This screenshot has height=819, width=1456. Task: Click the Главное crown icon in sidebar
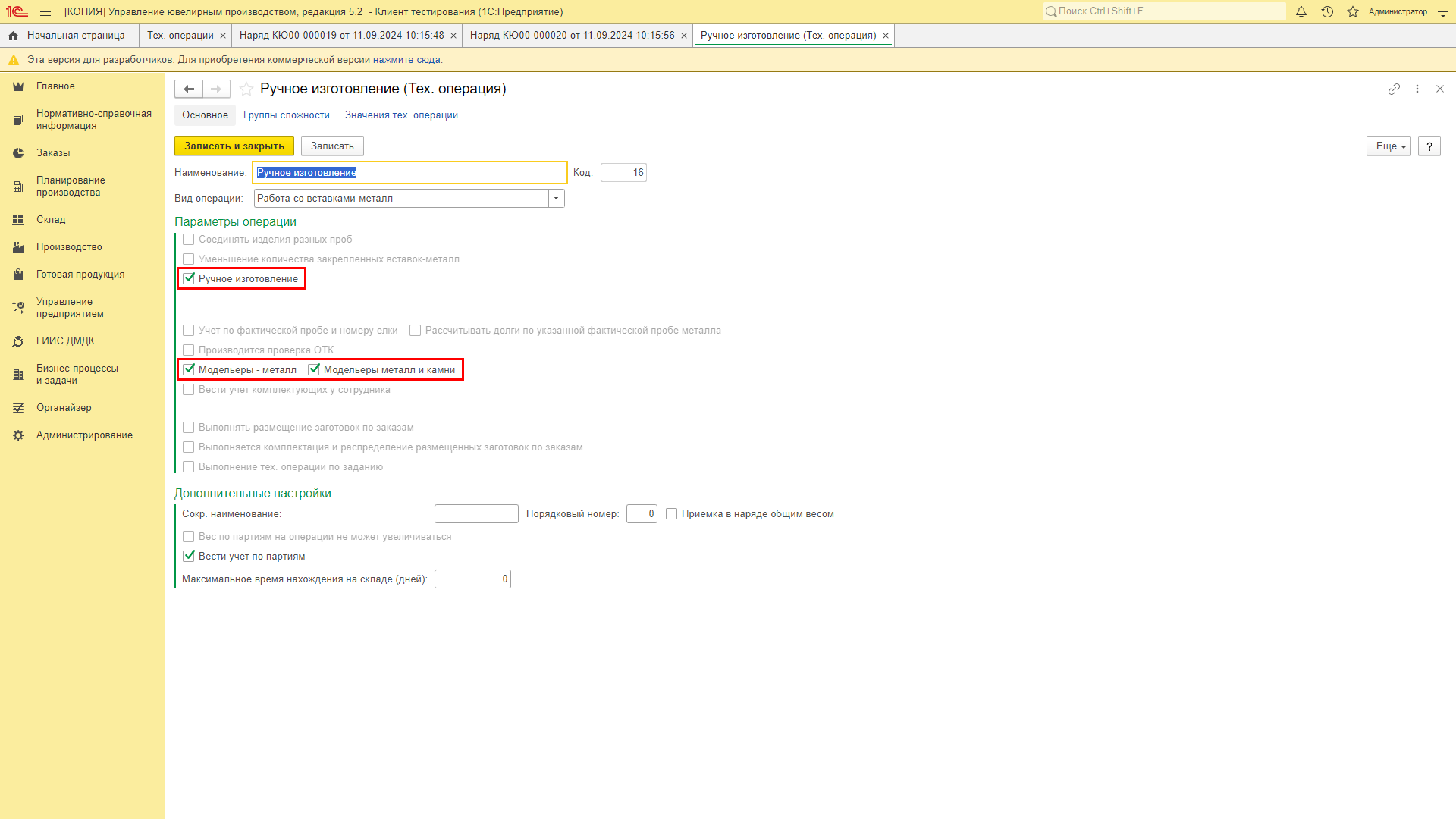click(x=18, y=86)
